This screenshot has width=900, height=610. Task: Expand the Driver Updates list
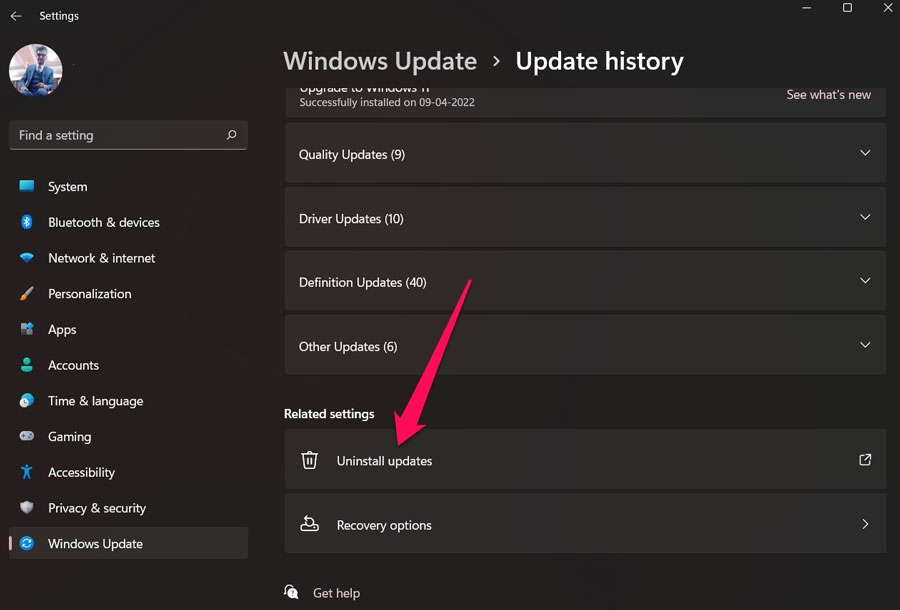(x=865, y=218)
